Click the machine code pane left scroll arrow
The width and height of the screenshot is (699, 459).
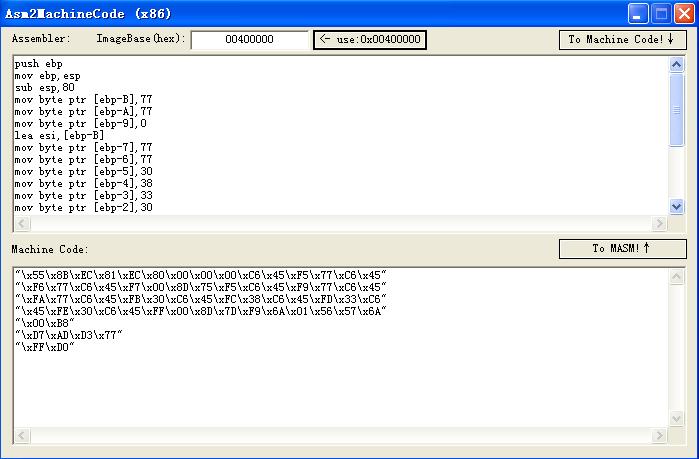pyautogui.click(x=22, y=435)
